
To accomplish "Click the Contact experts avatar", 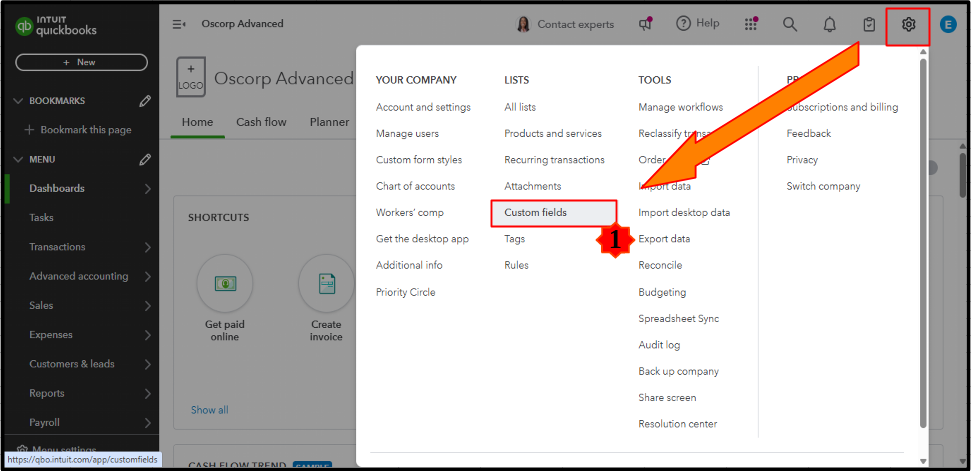I will (x=523, y=24).
